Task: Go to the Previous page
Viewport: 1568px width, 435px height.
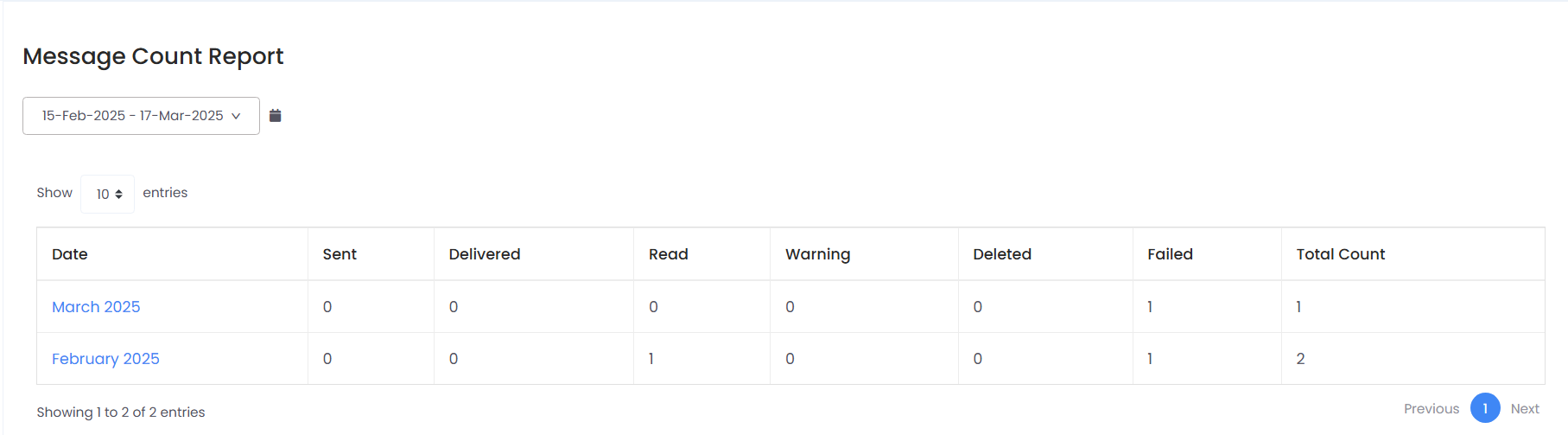Action: (x=1431, y=409)
